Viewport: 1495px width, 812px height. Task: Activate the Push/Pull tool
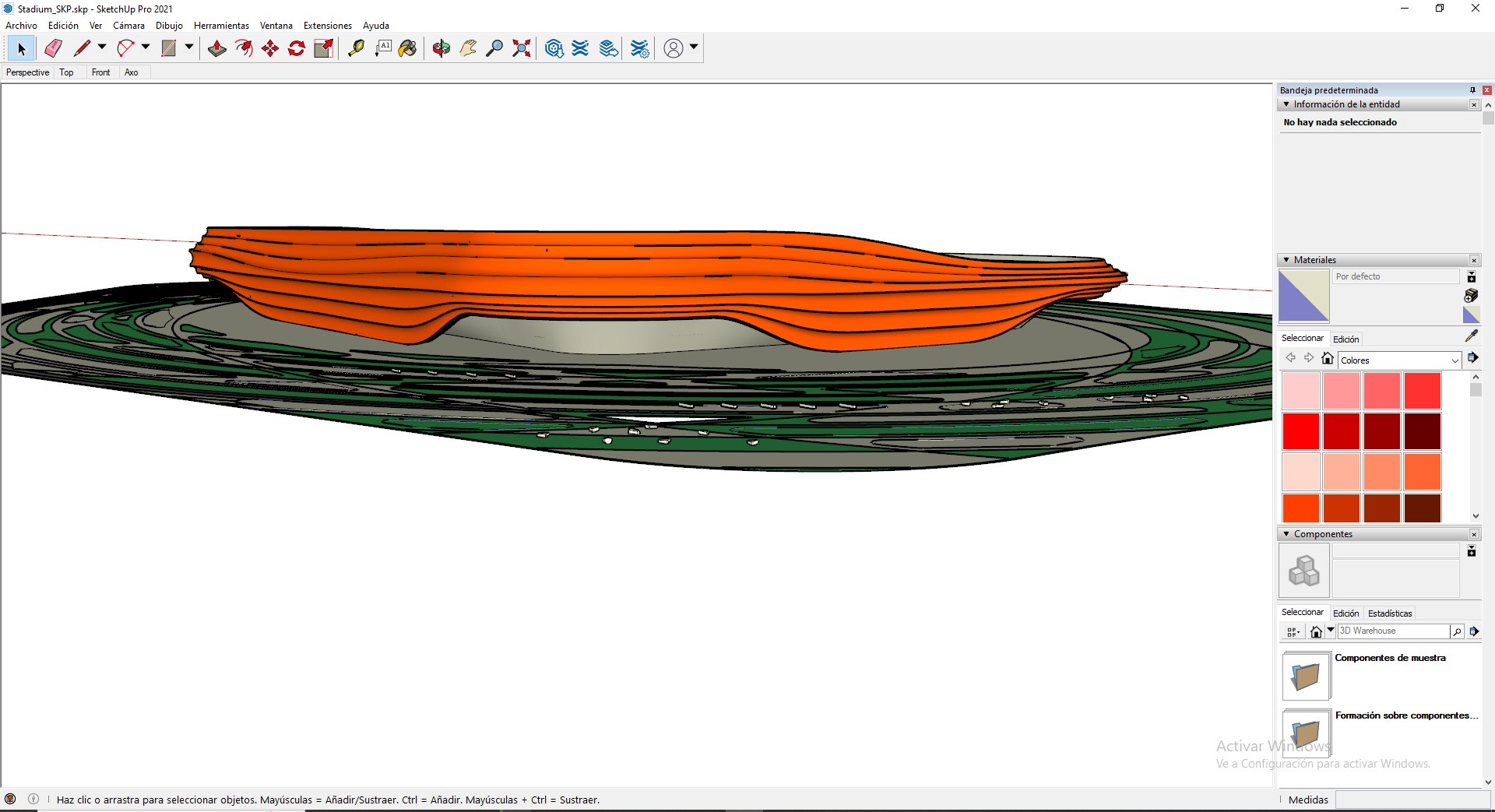pyautogui.click(x=217, y=48)
